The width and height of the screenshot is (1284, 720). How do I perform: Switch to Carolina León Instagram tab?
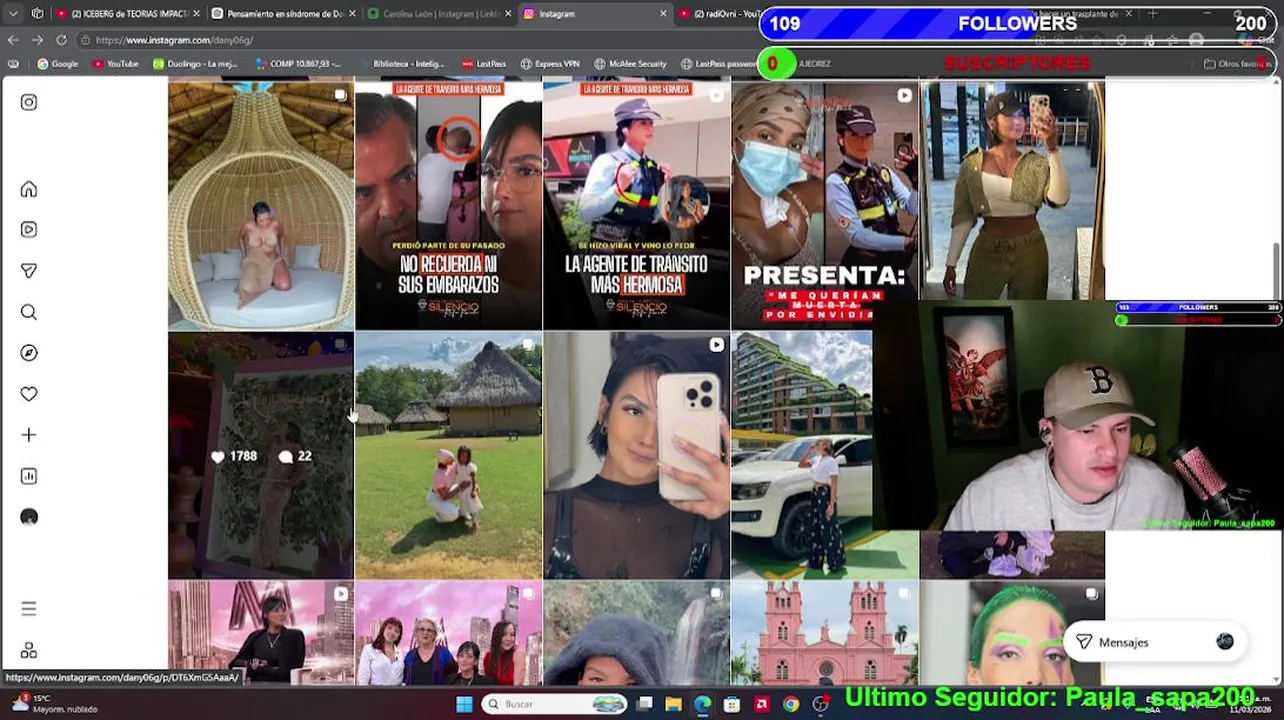click(x=440, y=14)
